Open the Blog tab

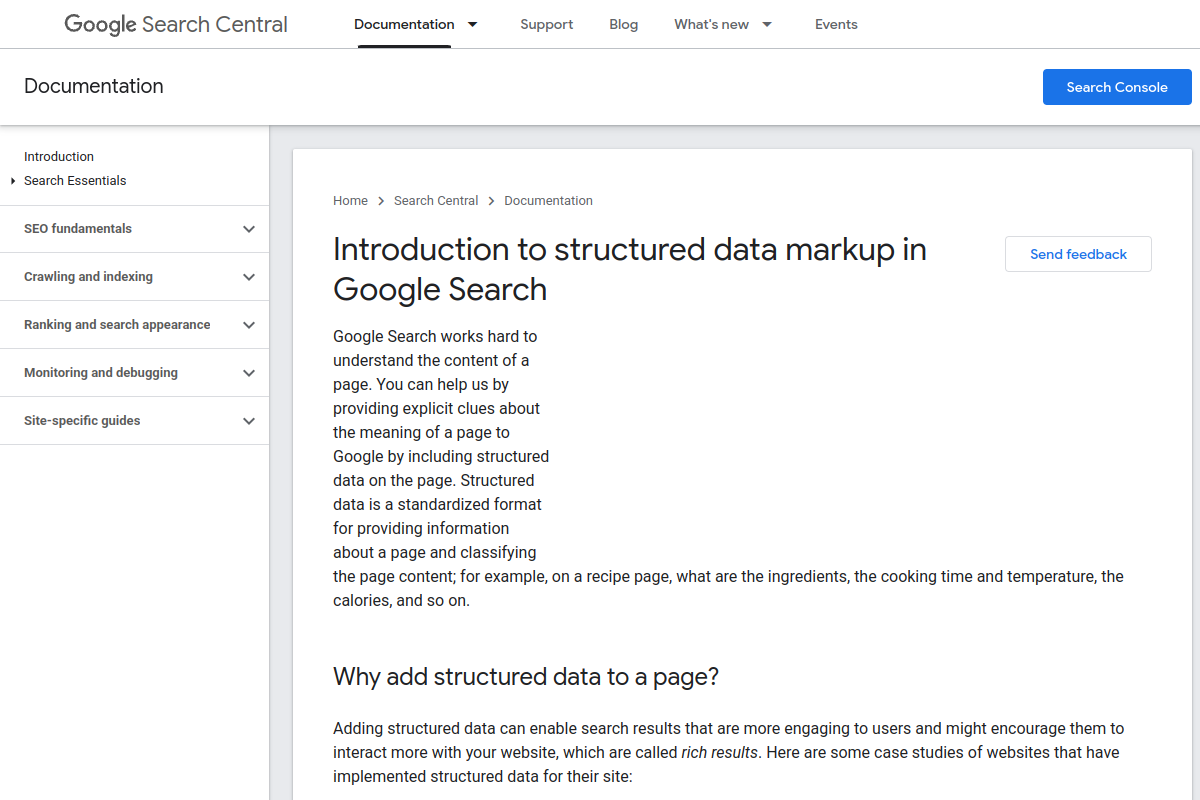624,24
